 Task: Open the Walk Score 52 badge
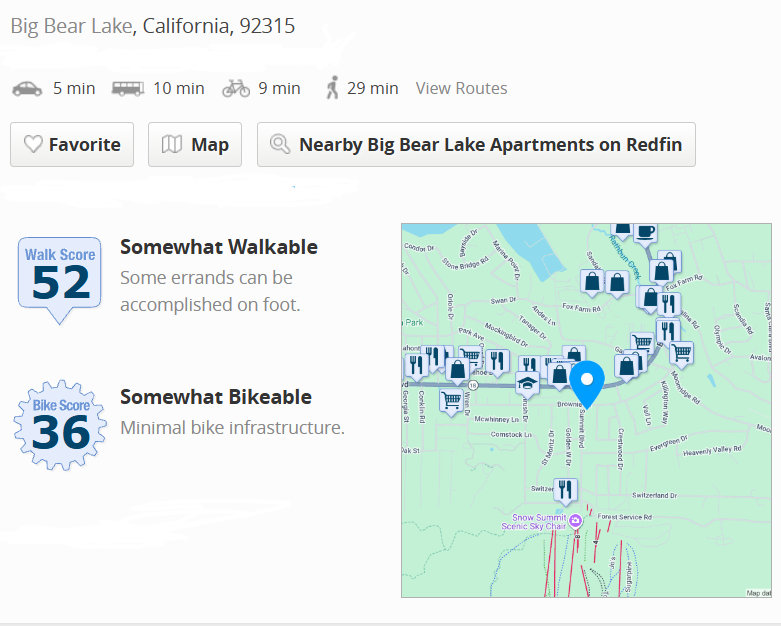(60, 280)
